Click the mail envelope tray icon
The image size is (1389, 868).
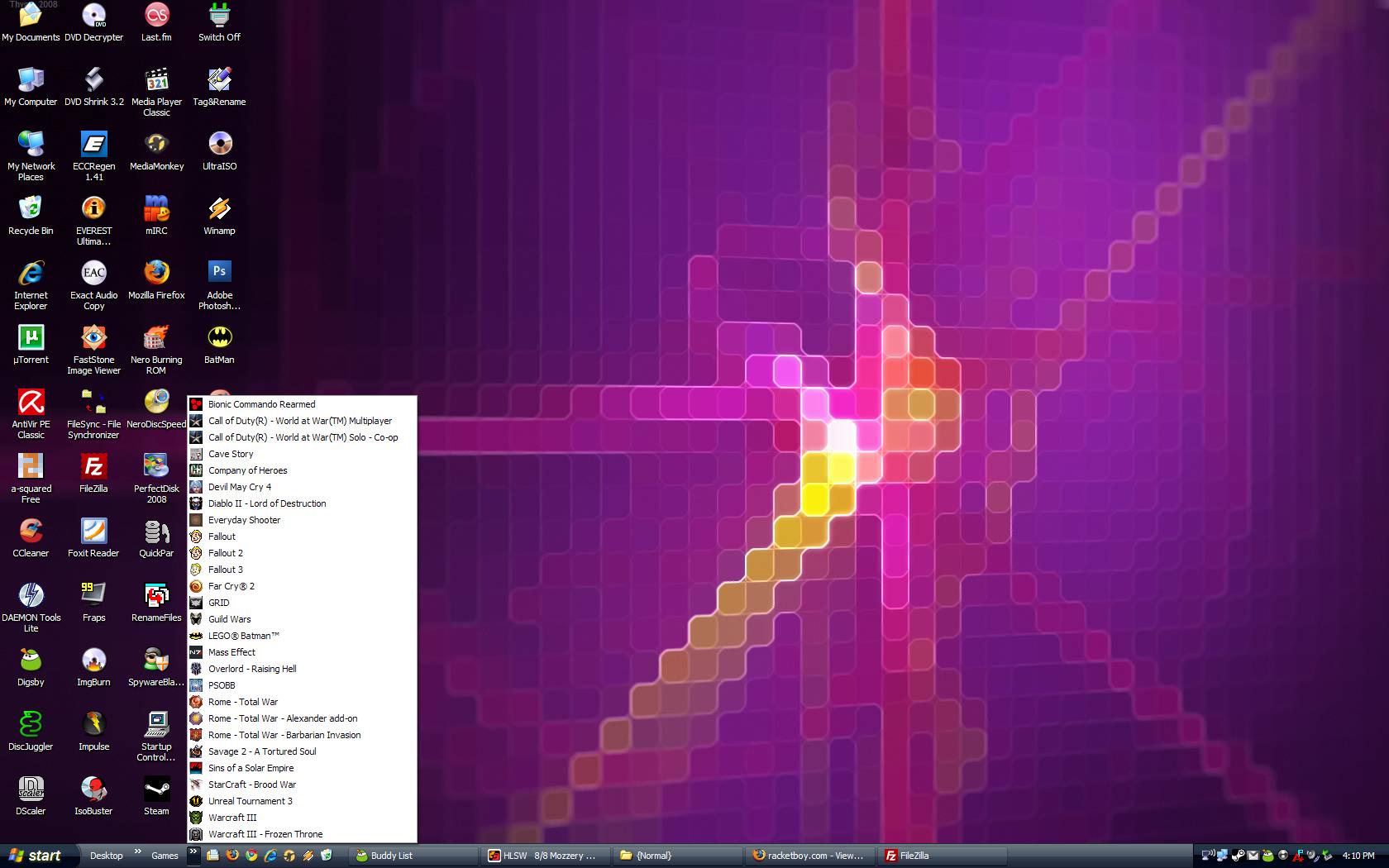point(1253,856)
